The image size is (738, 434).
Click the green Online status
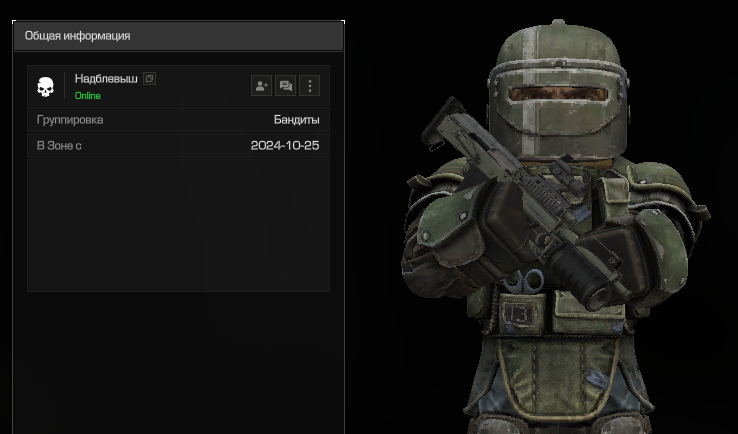click(88, 96)
